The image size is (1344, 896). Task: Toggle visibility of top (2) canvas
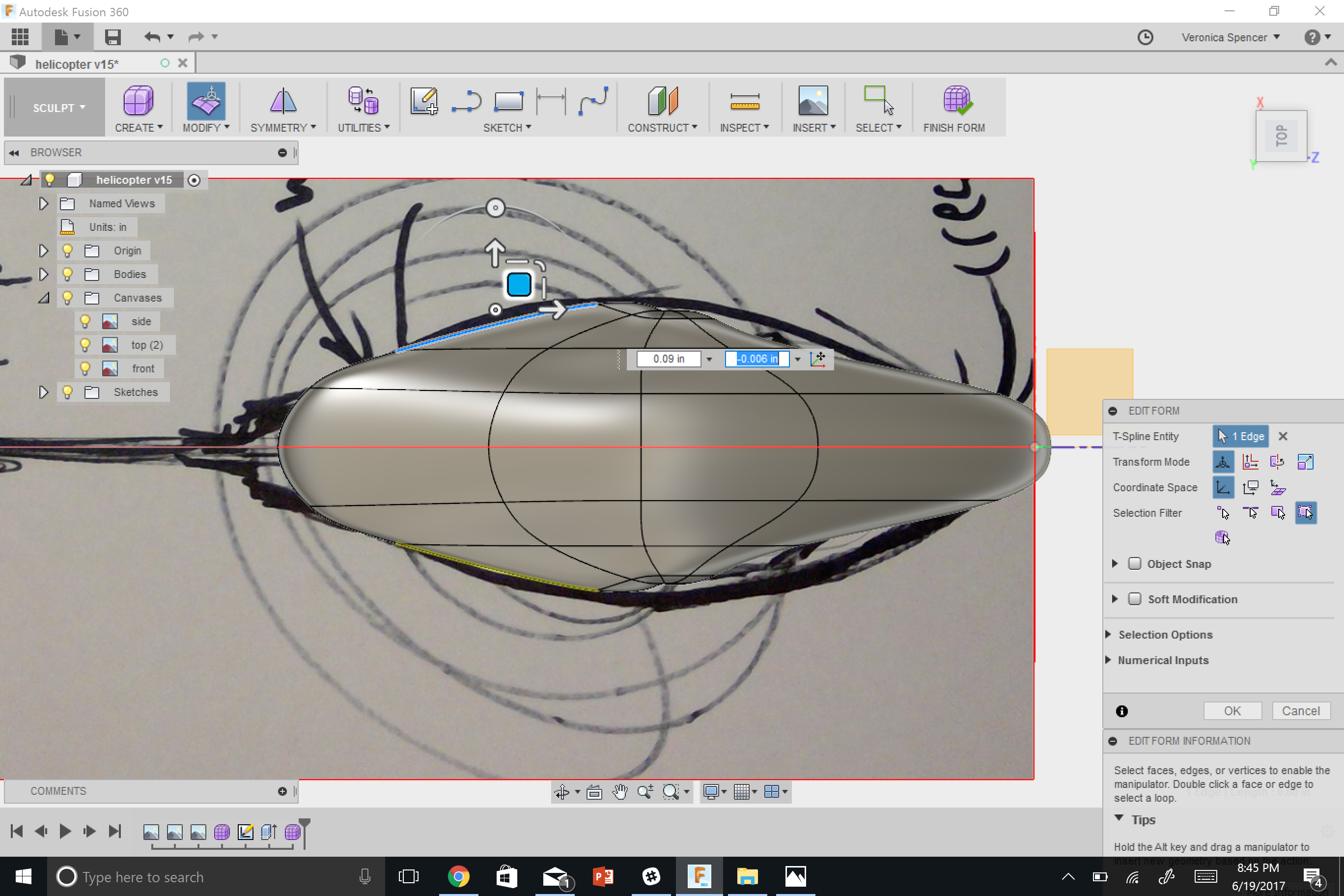[x=84, y=344]
